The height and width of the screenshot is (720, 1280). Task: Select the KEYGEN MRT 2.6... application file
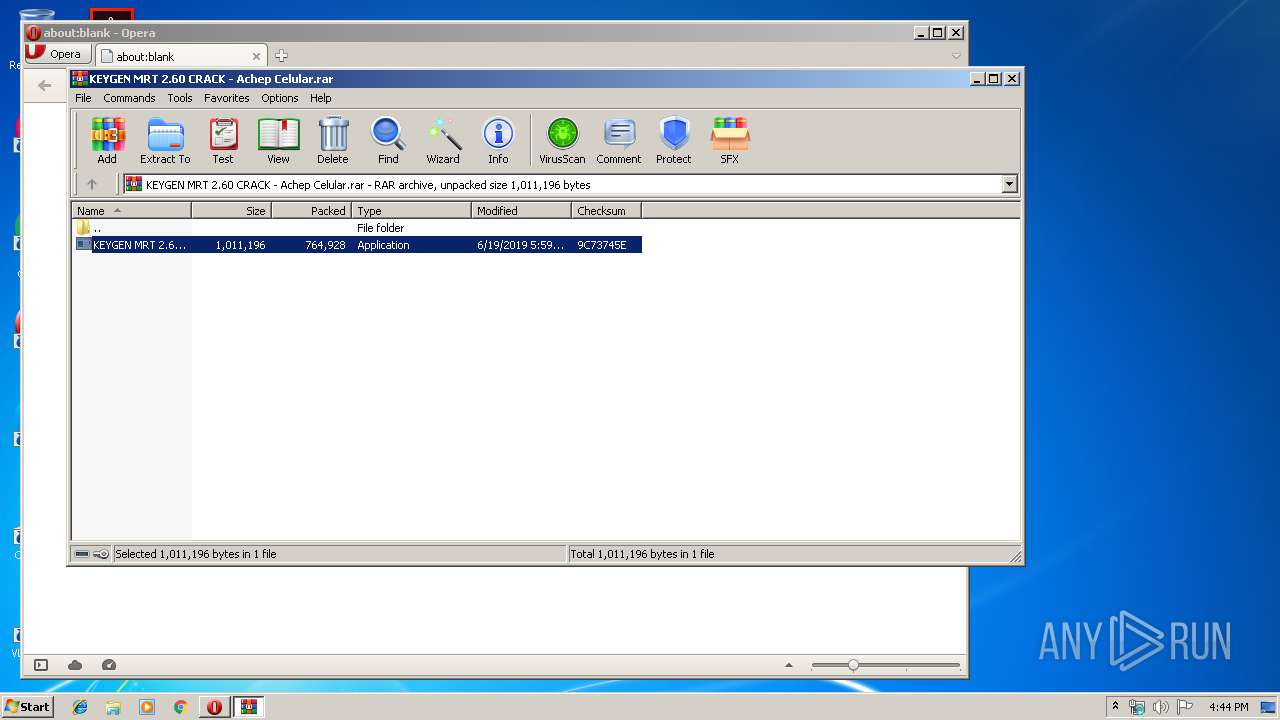pos(357,245)
